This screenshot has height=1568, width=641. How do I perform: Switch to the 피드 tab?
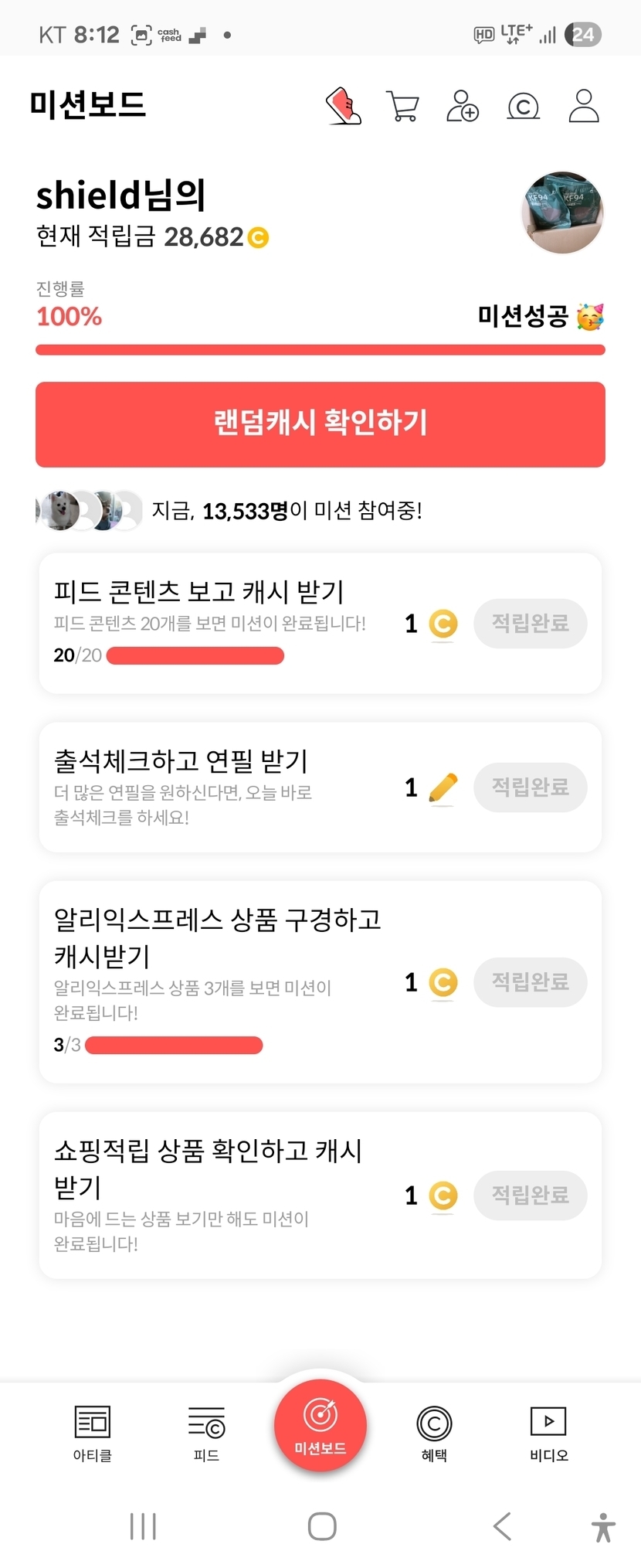206,1433
